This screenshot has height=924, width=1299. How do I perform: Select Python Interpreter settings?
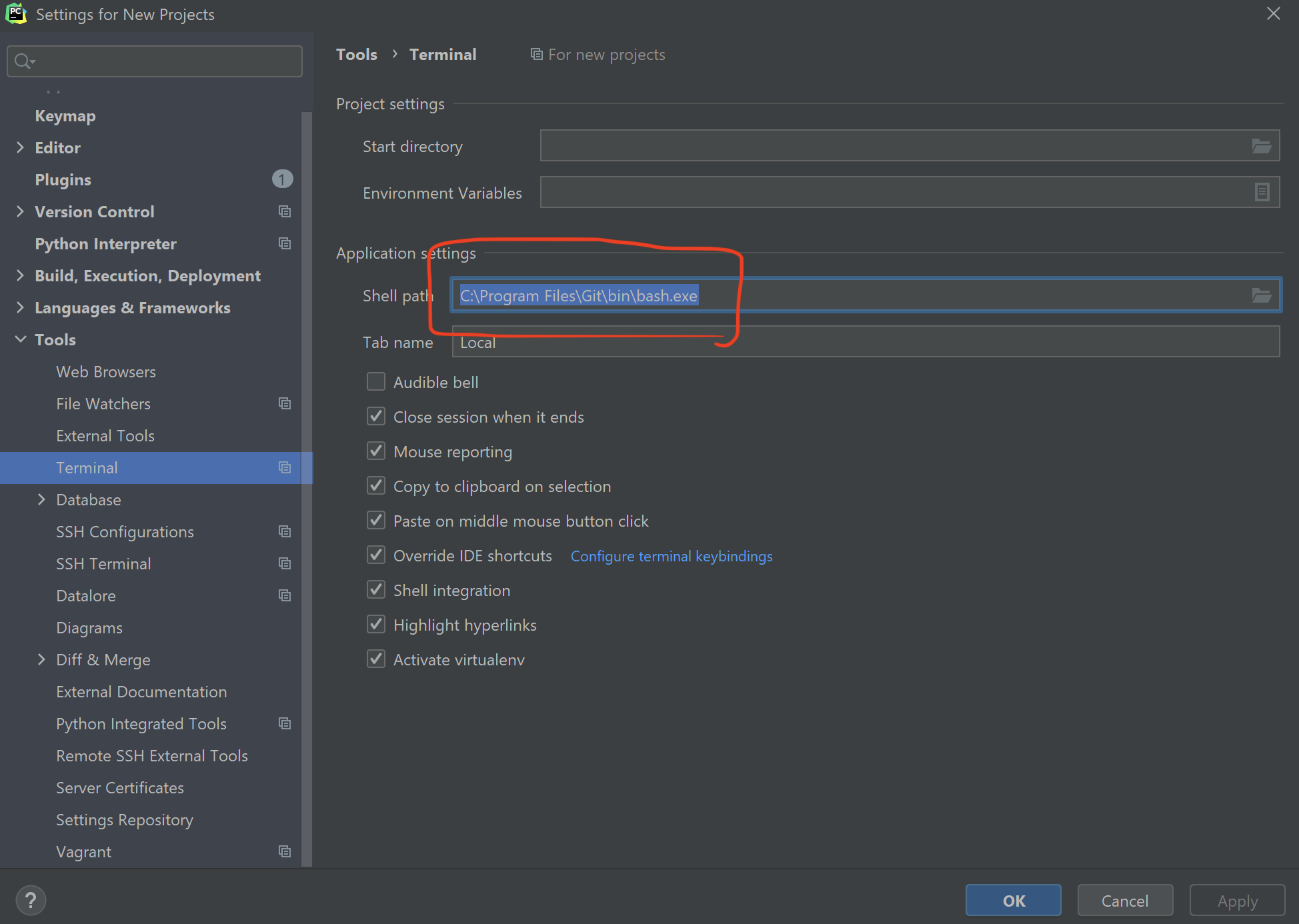tap(105, 244)
